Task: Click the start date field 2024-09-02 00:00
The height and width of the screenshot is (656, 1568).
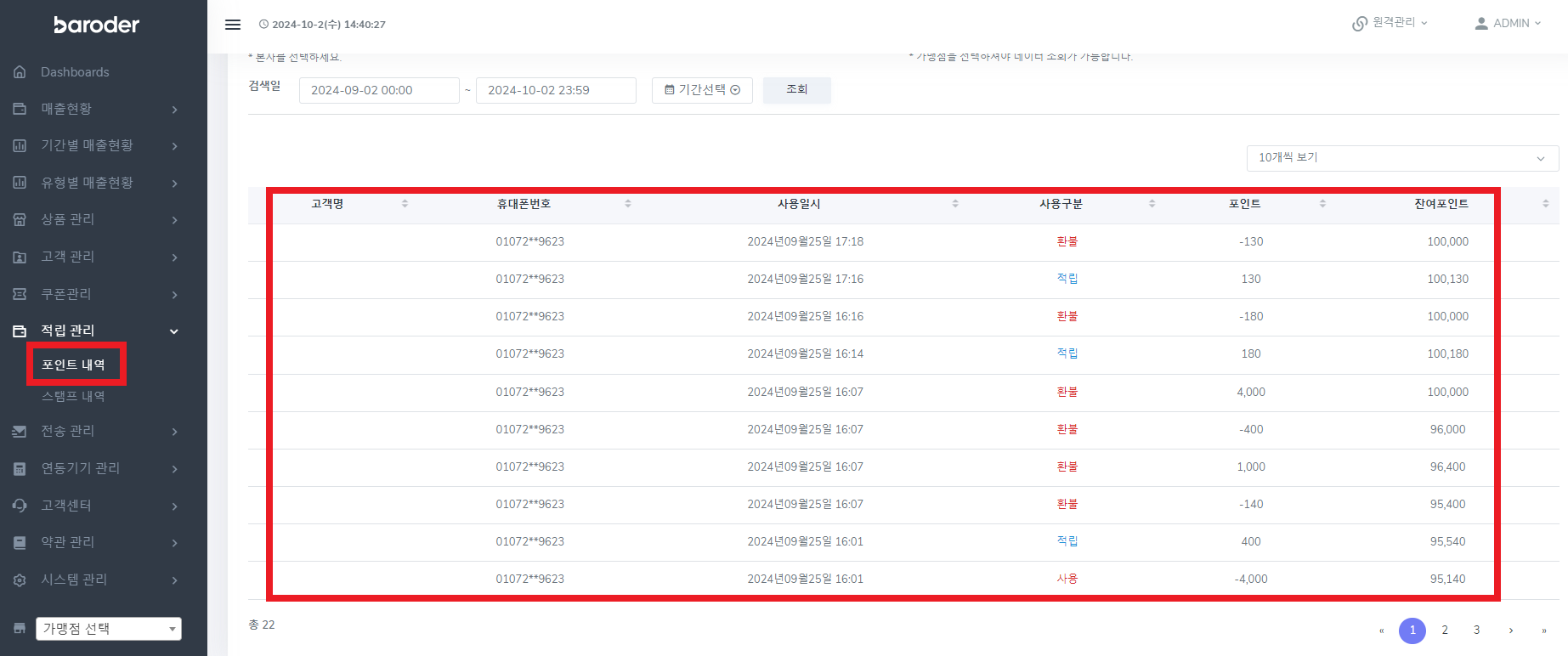Action: tap(379, 90)
